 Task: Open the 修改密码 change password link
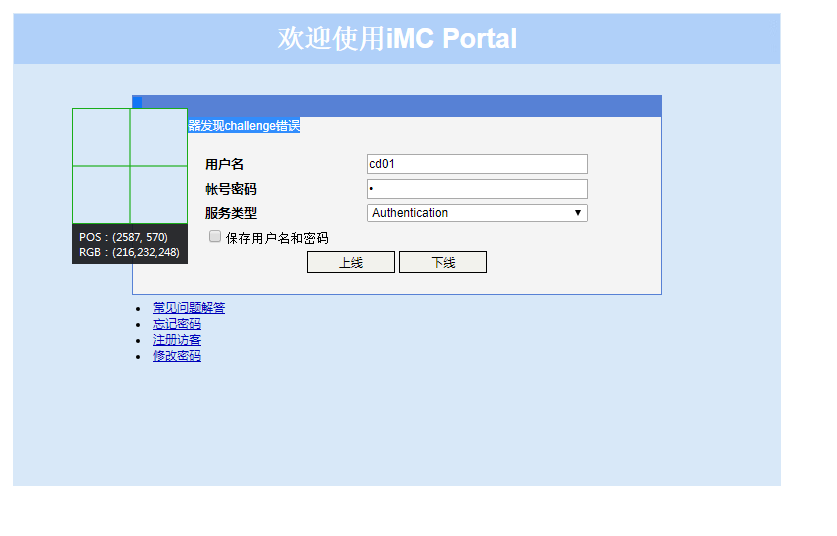(x=177, y=356)
